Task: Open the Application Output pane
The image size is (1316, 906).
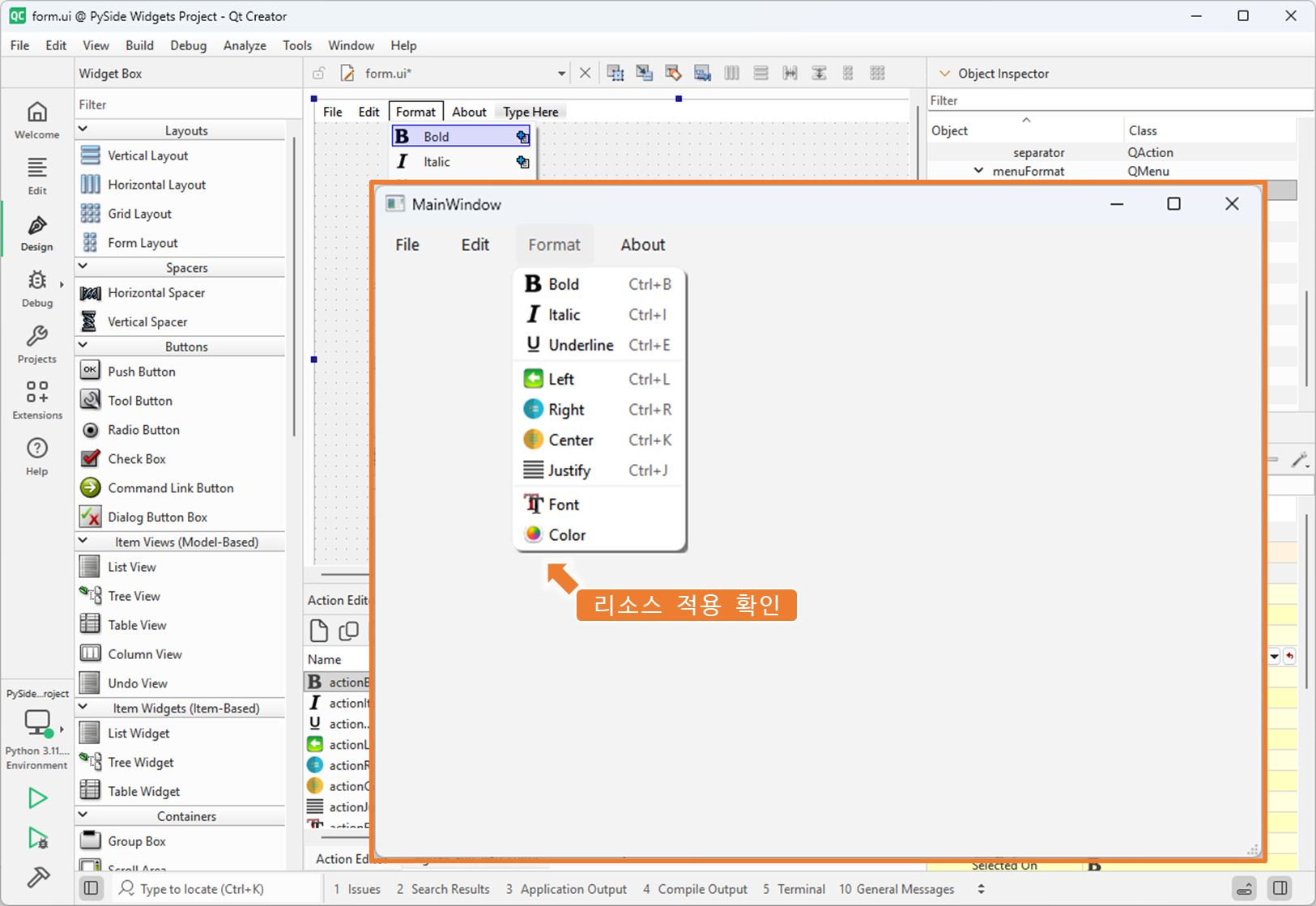Action: 566,888
